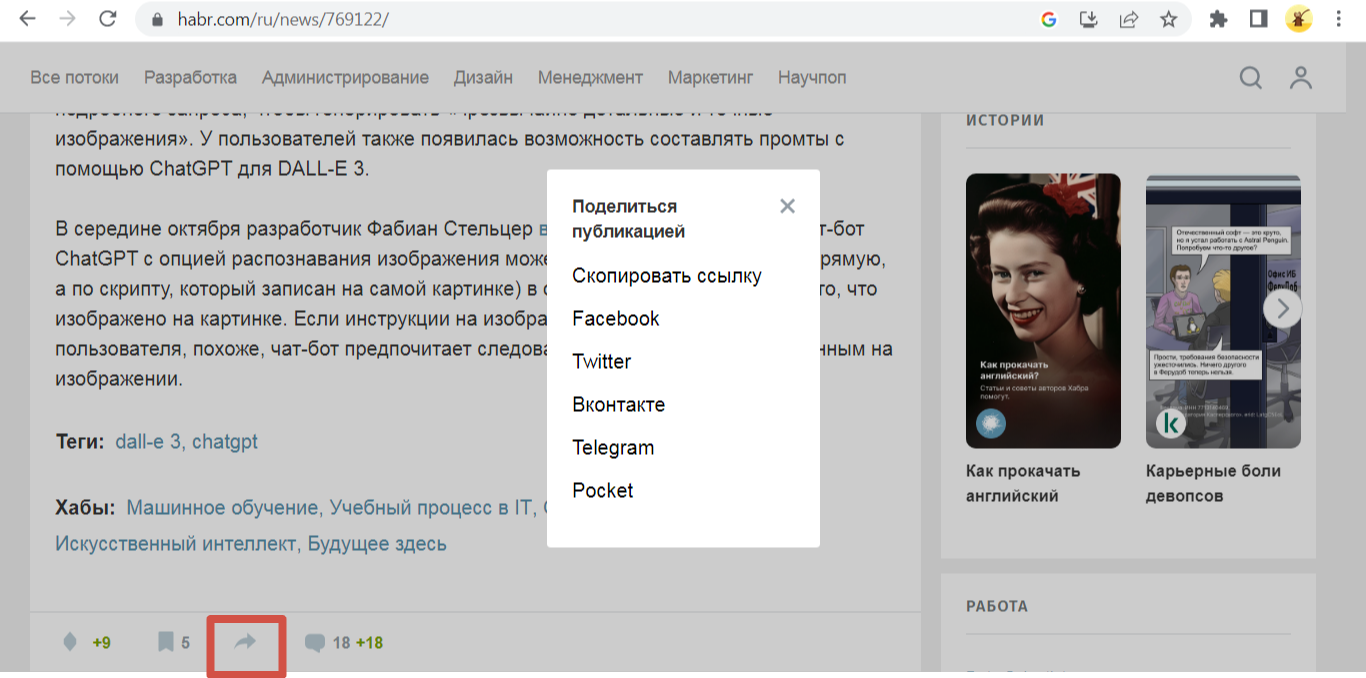This screenshot has height=678, width=1366.
Task: Click the Карьерные боли девопсов story title
Action: pos(1213,483)
